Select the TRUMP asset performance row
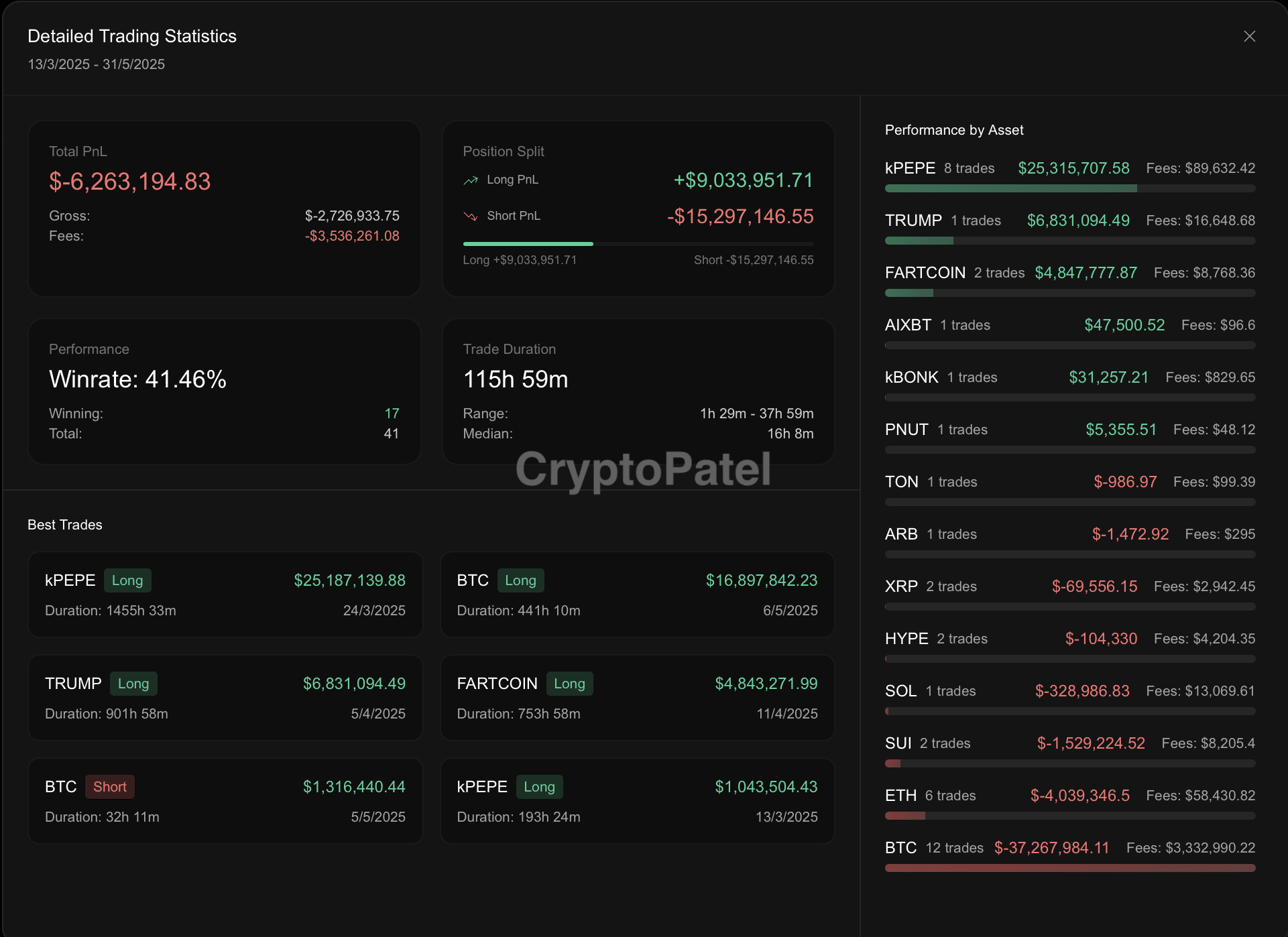The height and width of the screenshot is (937, 1288). [x=1069, y=221]
